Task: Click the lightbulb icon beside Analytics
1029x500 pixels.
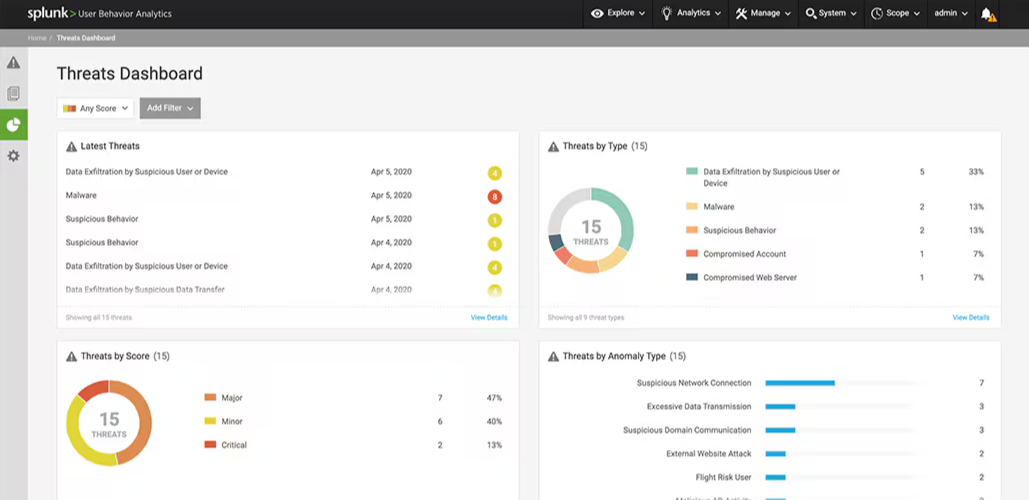Action: [667, 13]
